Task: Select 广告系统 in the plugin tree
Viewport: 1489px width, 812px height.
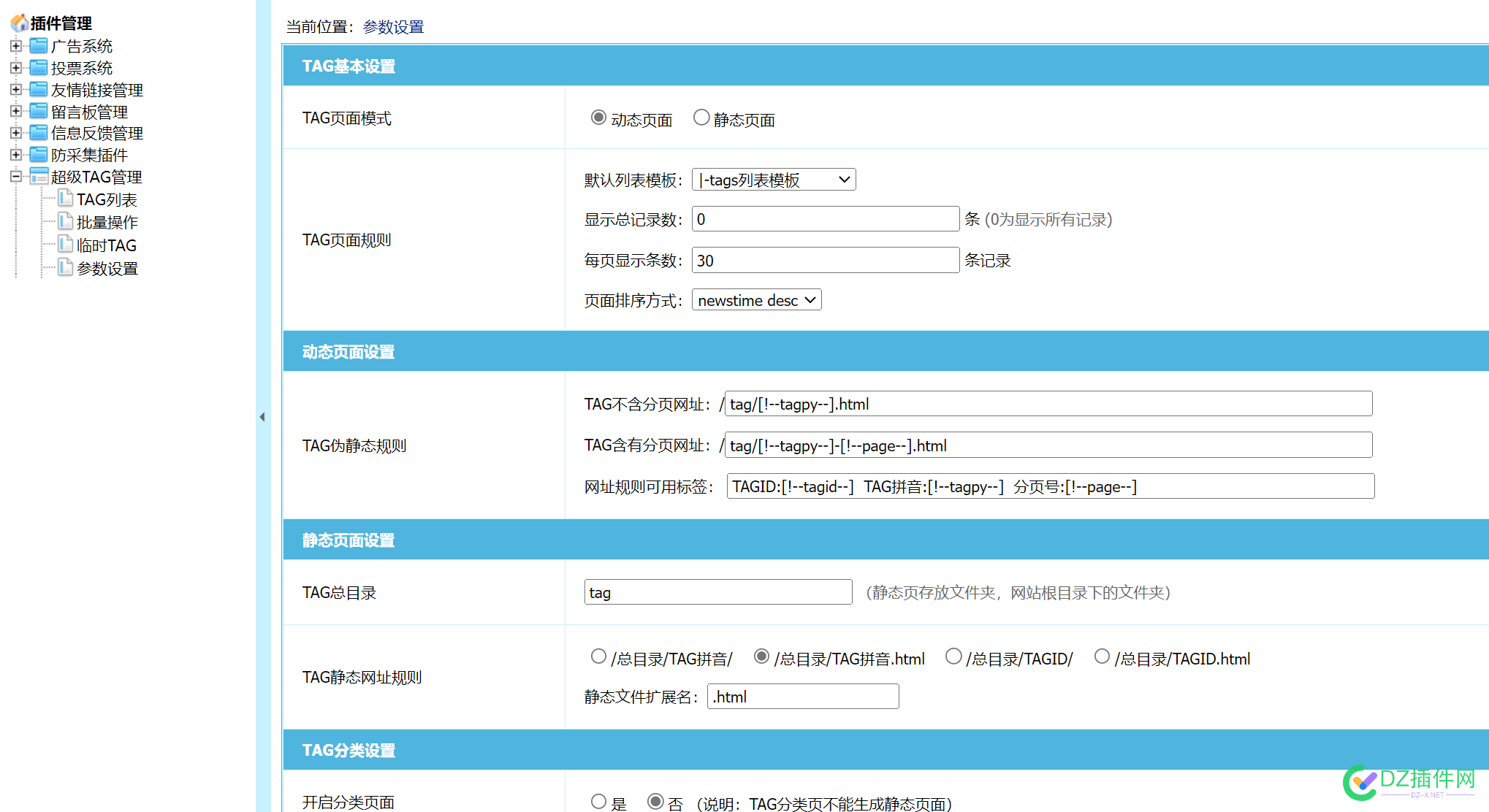Action: point(82,46)
